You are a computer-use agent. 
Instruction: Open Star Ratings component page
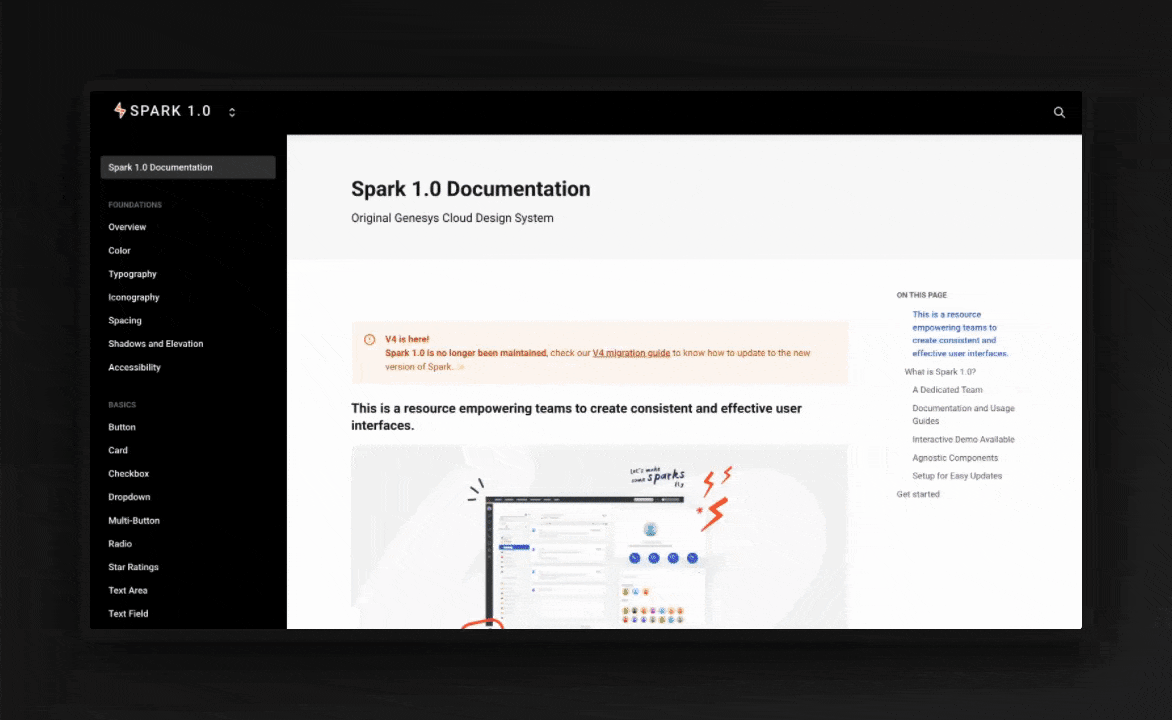(133, 567)
